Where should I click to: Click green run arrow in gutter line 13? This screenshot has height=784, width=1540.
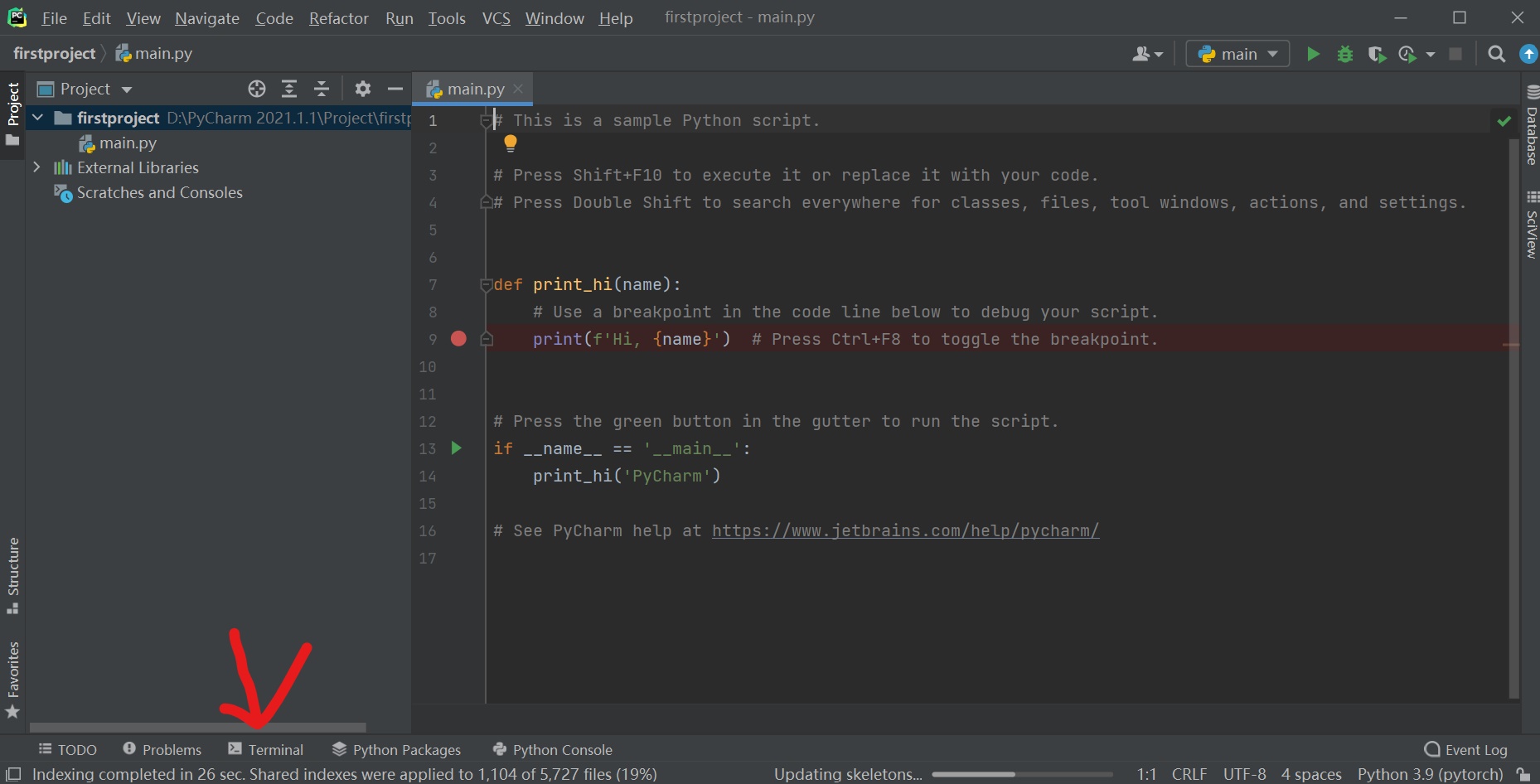(x=456, y=448)
